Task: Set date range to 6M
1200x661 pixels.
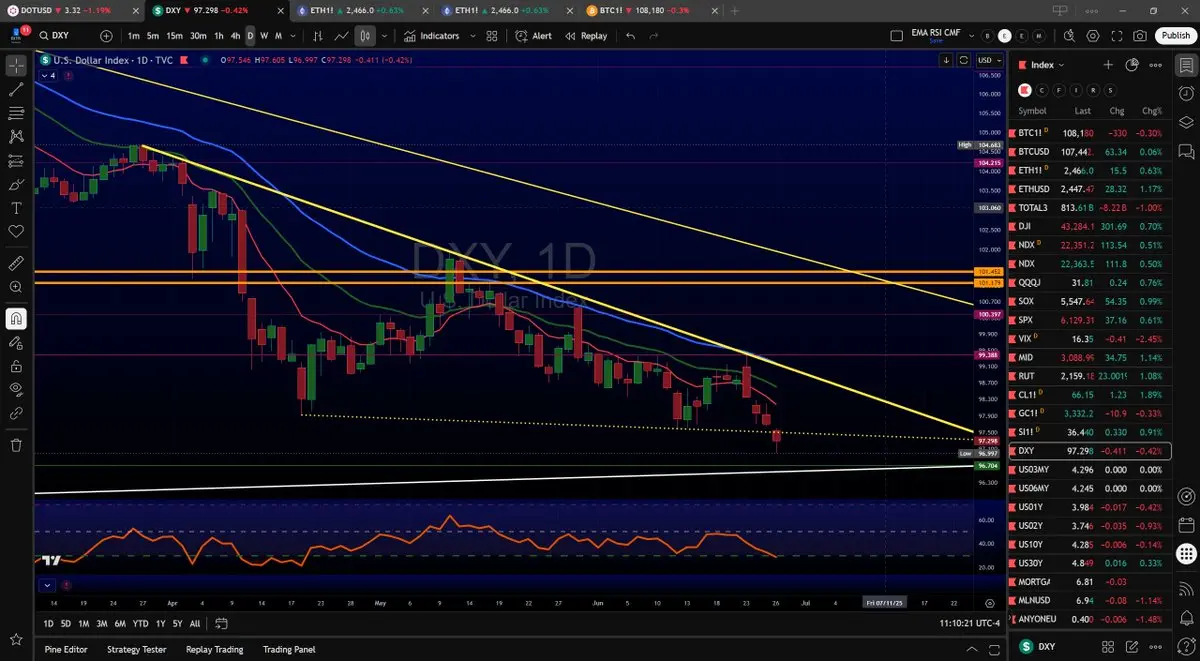Action: coord(119,623)
